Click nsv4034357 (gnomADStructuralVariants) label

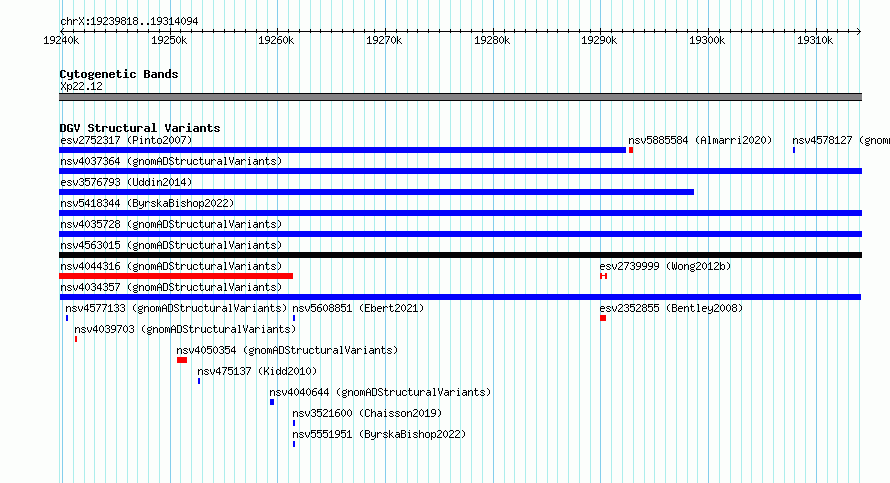[x=171, y=287]
